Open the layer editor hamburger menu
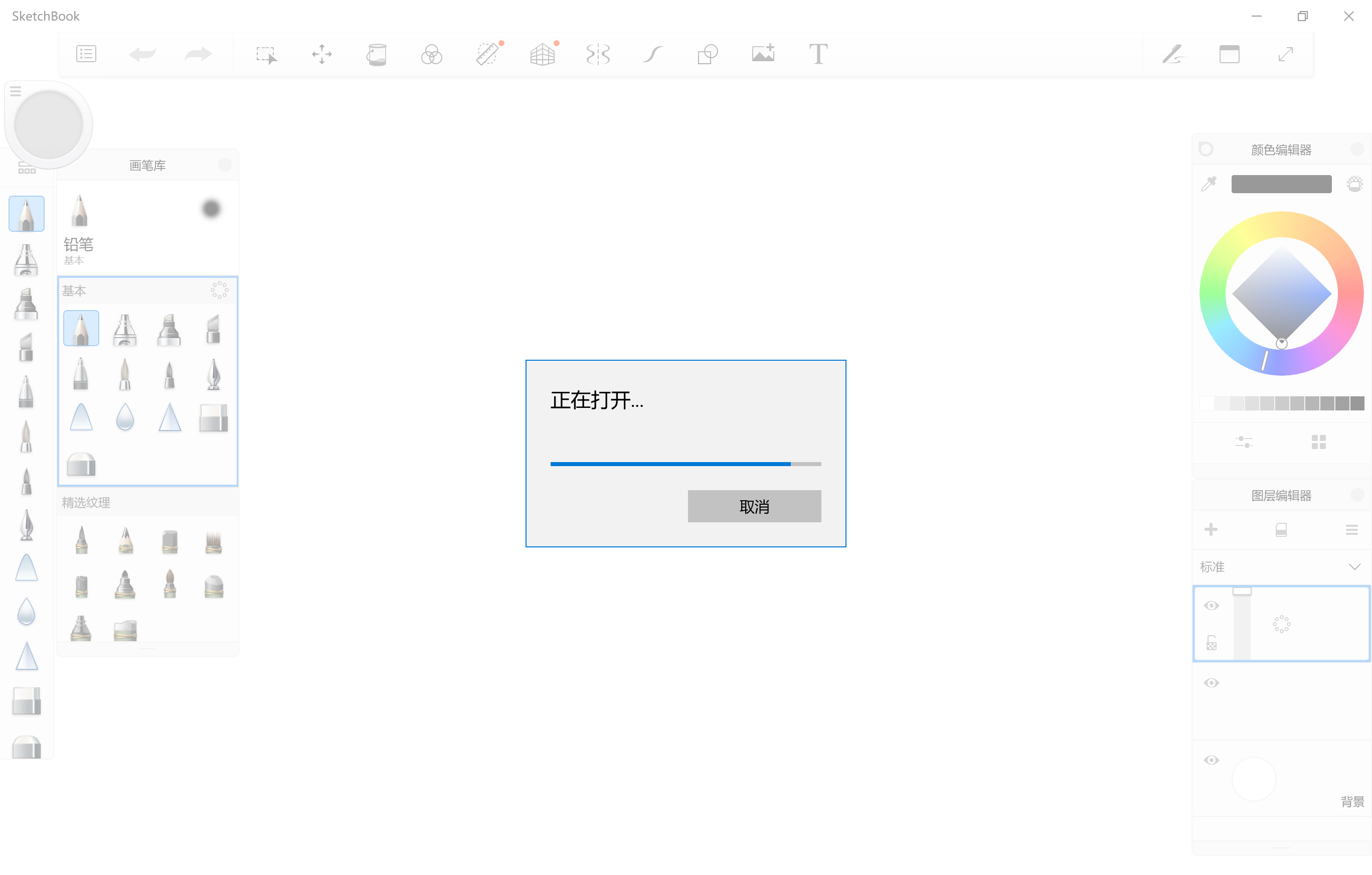The image size is (1372, 875). click(1351, 529)
